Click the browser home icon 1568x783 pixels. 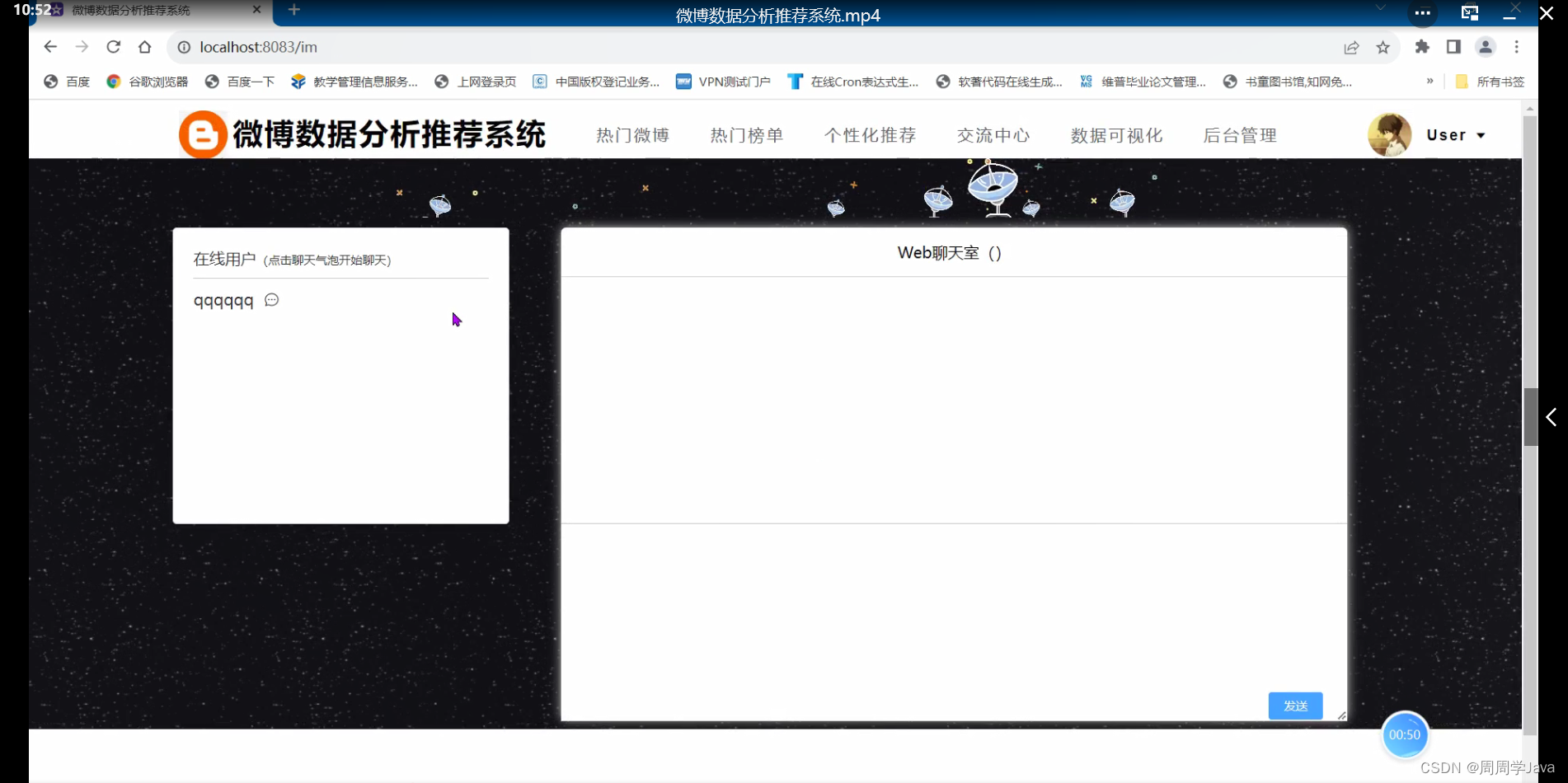point(145,47)
